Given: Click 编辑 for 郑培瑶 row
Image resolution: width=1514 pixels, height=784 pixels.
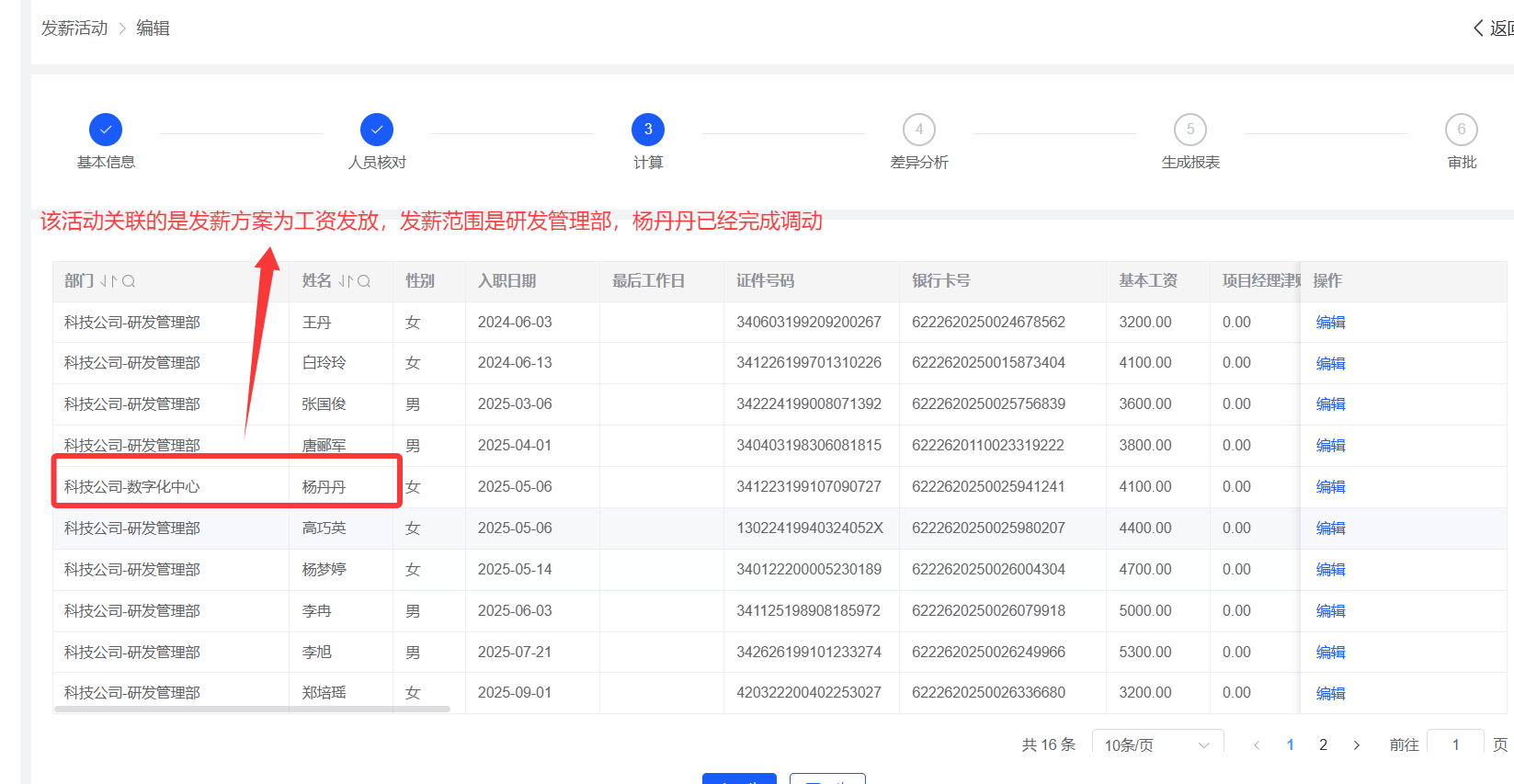Looking at the screenshot, I should point(1330,693).
